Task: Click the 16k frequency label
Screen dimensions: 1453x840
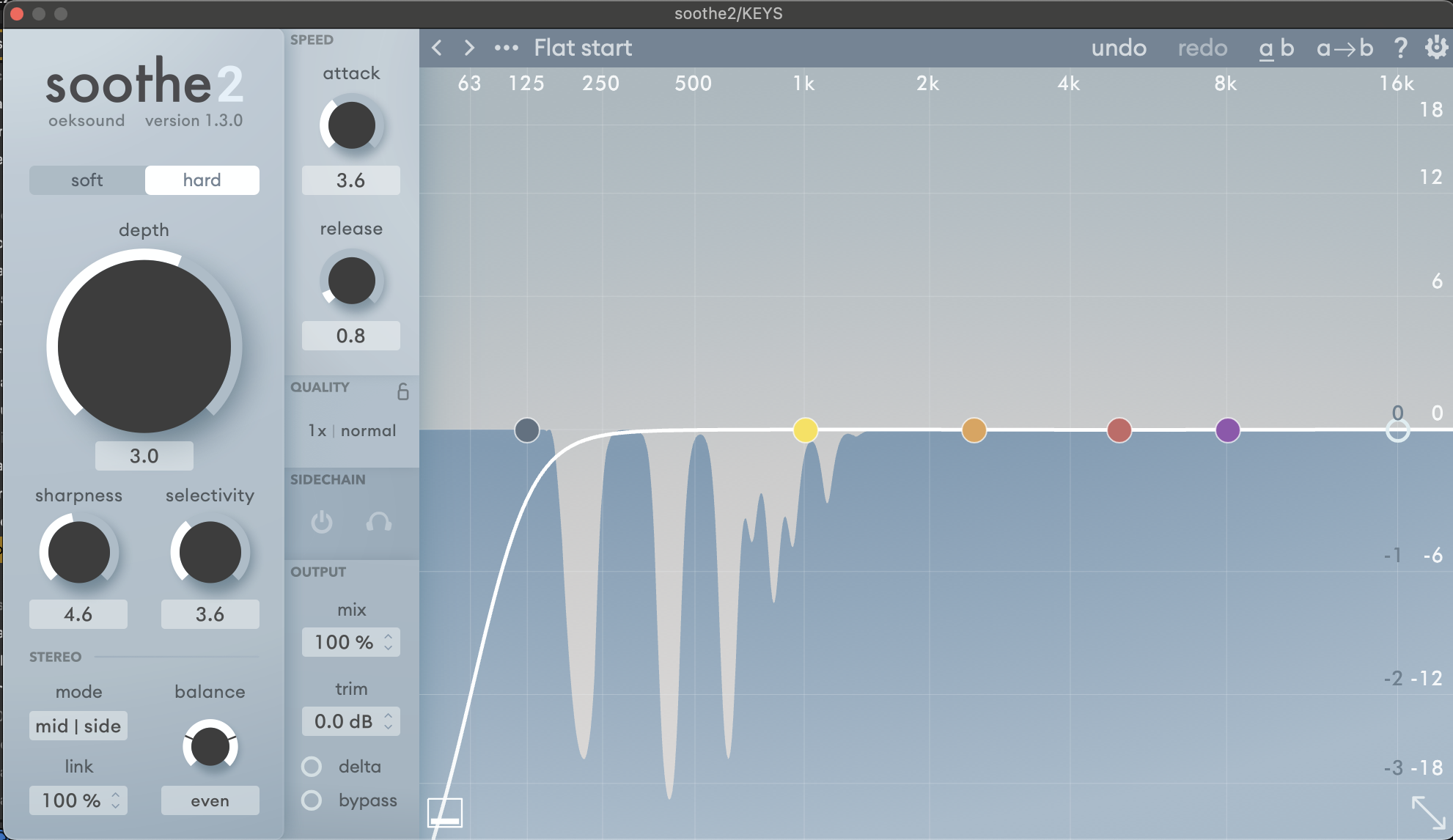Action: click(1397, 84)
